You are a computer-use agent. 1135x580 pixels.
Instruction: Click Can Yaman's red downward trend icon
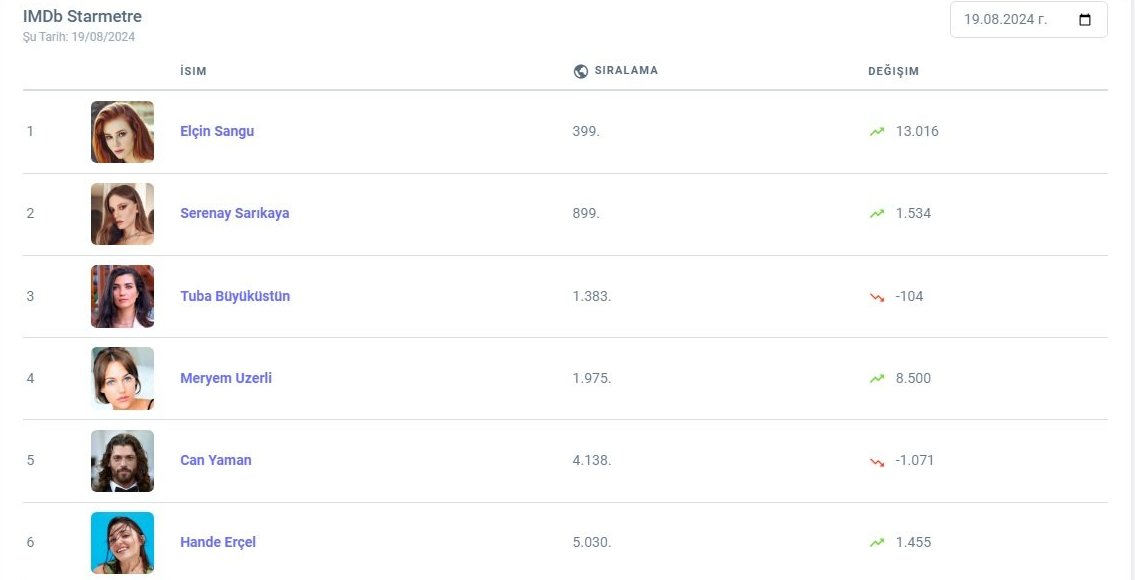877,461
